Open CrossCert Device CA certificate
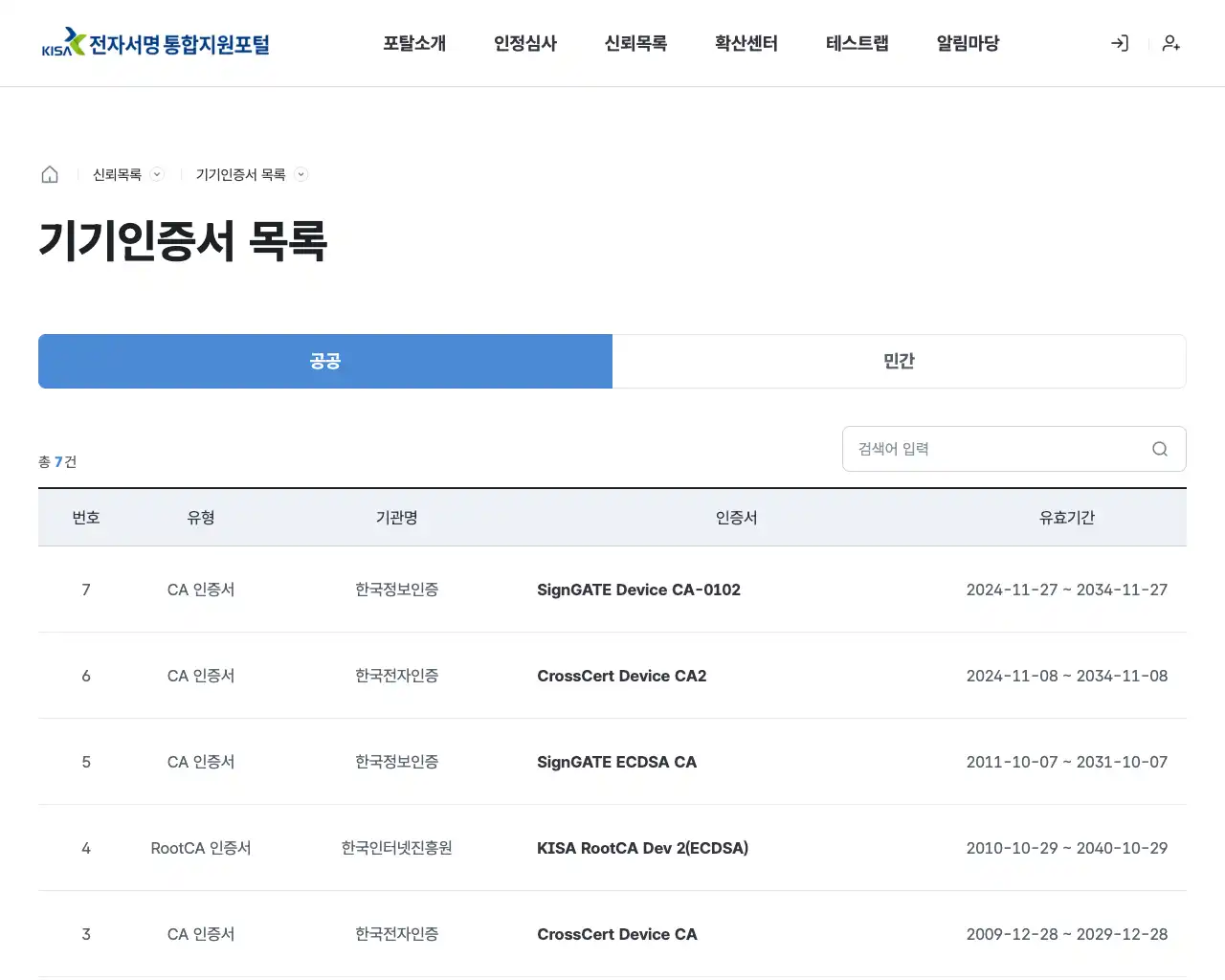 tap(617, 934)
